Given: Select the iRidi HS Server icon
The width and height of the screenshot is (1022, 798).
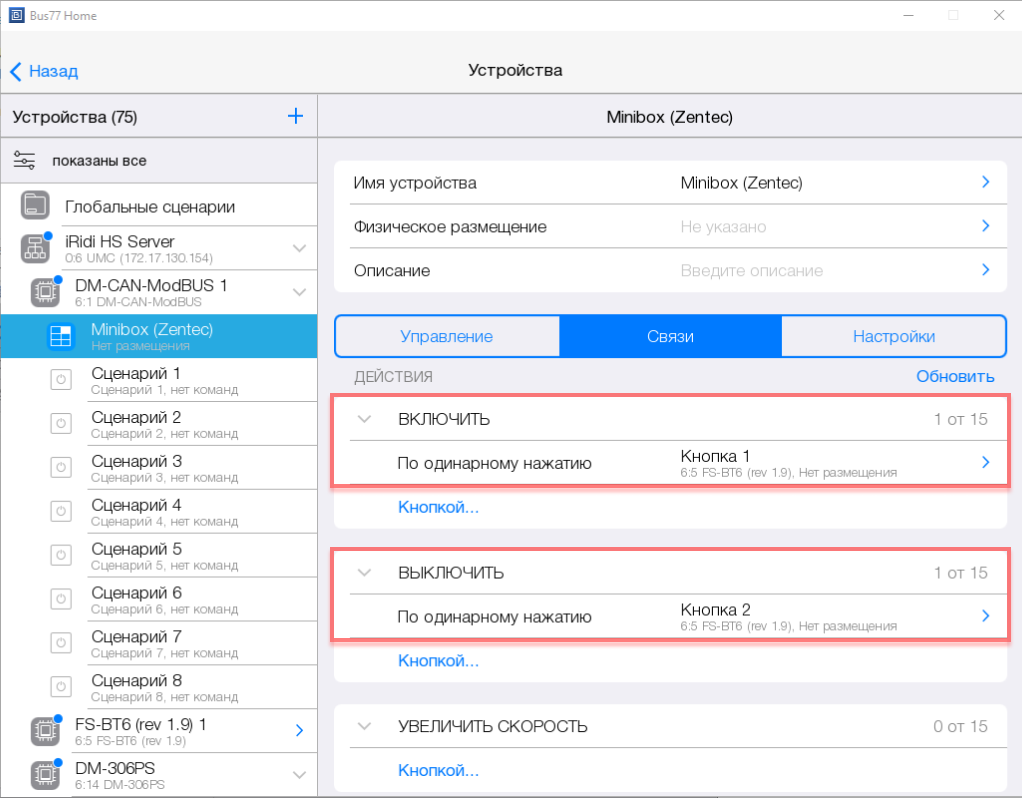Looking at the screenshot, I should tap(35, 249).
